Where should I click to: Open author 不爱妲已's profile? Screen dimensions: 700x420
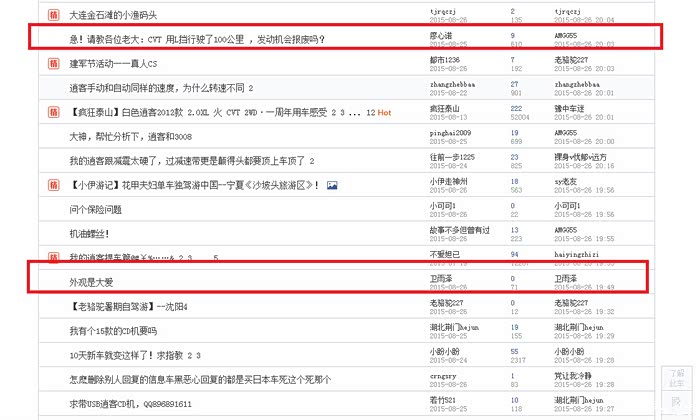click(x=445, y=254)
